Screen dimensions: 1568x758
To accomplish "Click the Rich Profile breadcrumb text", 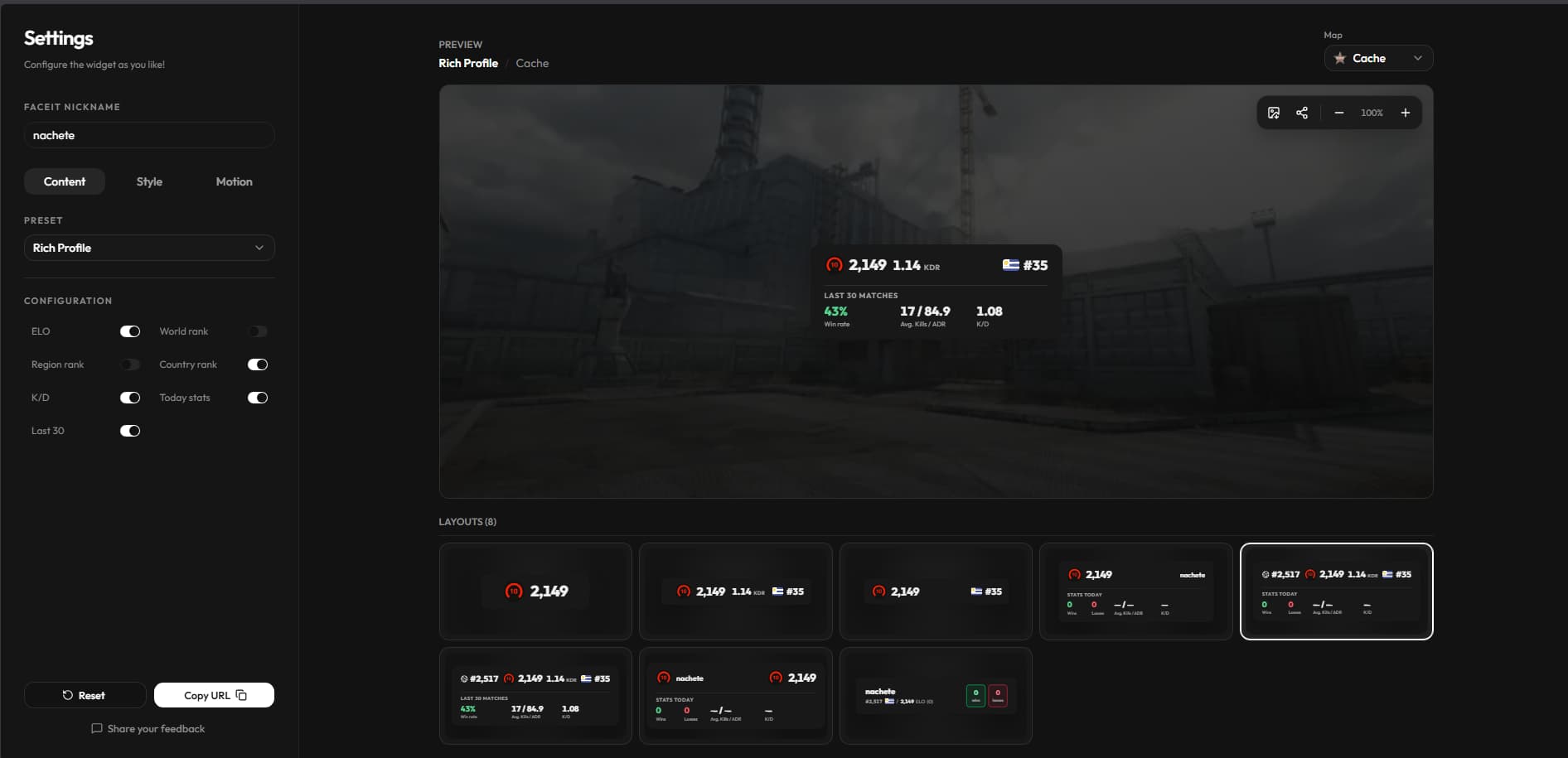I will 468,63.
